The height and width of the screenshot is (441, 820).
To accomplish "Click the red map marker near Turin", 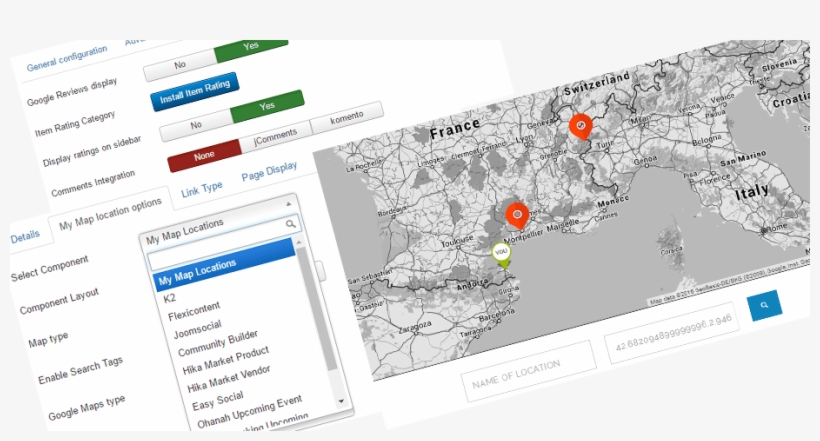I will (x=580, y=127).
